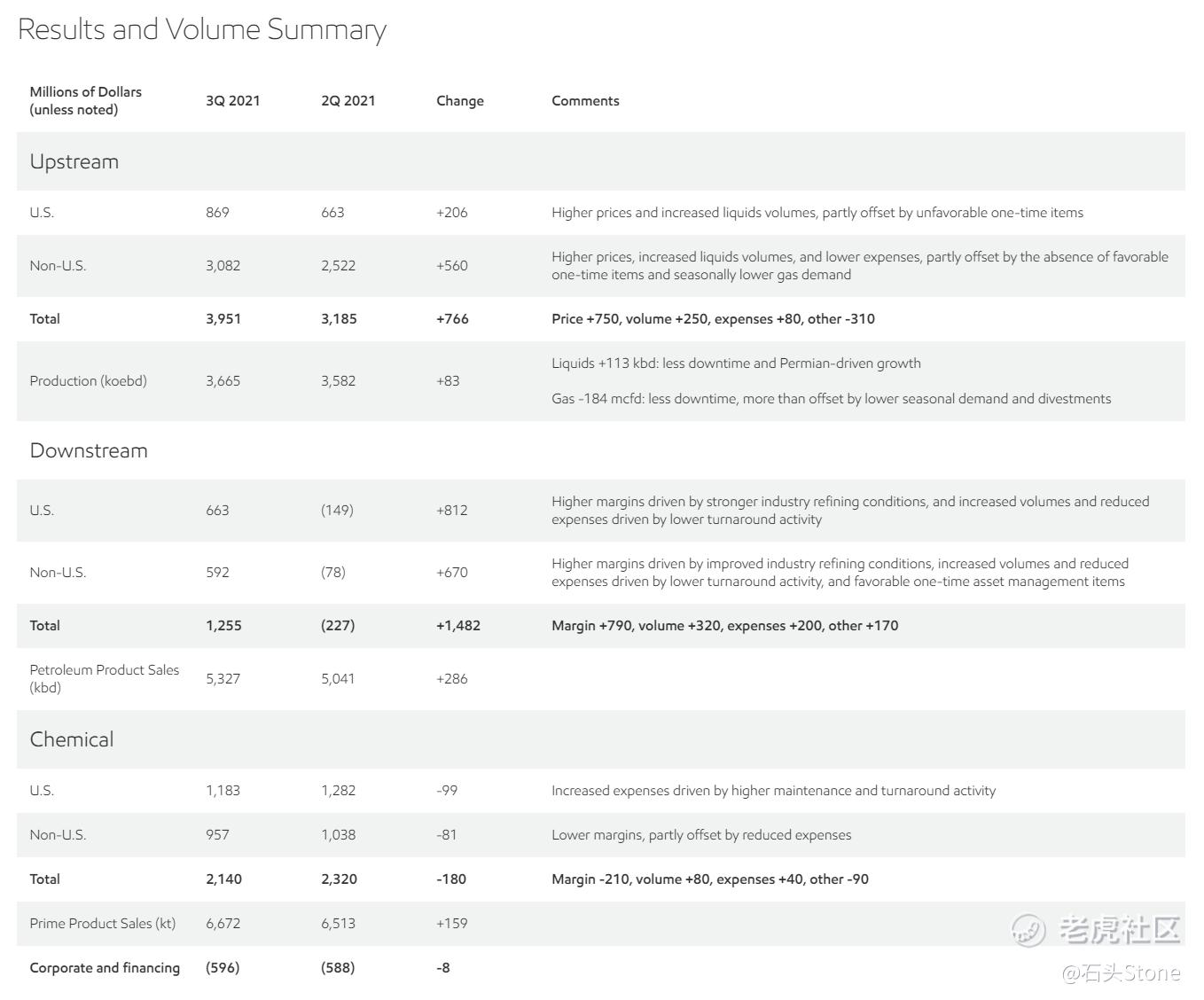
Task: Click the Comments column header
Action: [585, 101]
